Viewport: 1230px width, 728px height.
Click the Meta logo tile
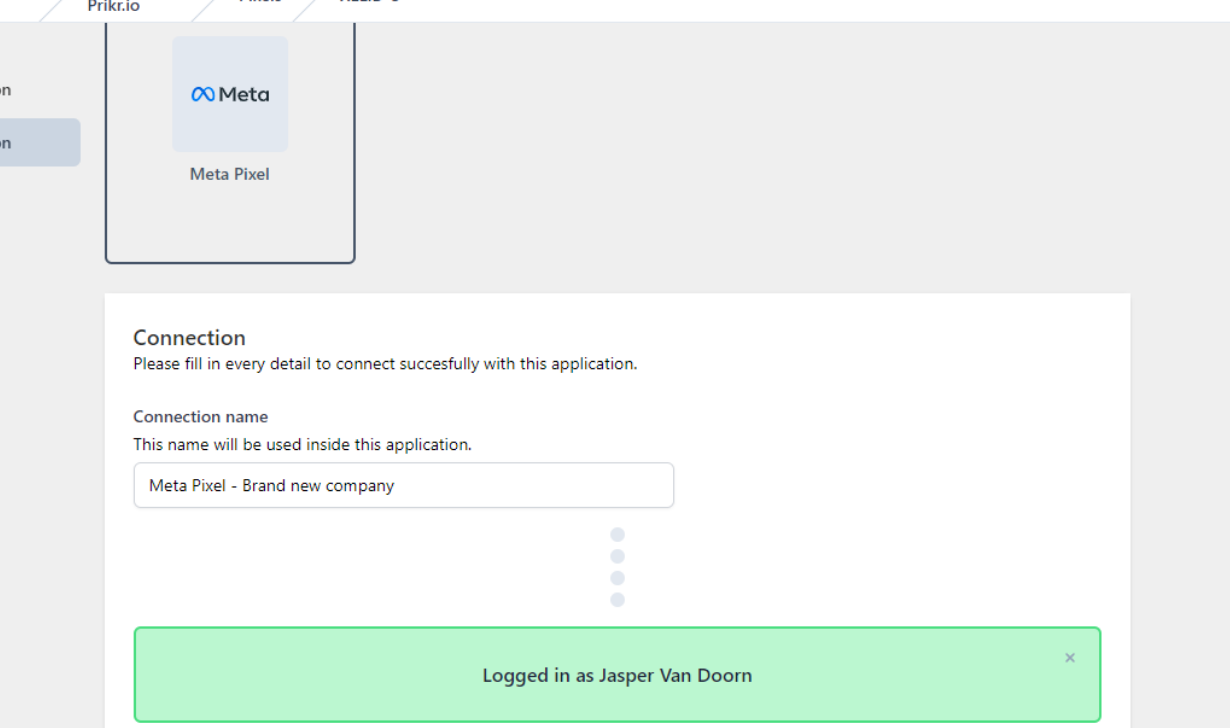[x=230, y=94]
